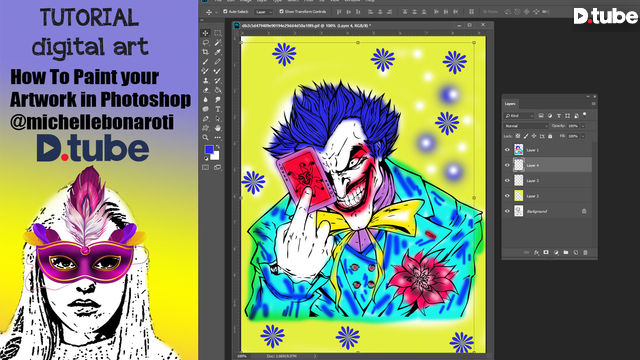The width and height of the screenshot is (640, 360).
Task: Open the Edit Toolbar three-dots button
Action: 218,138
